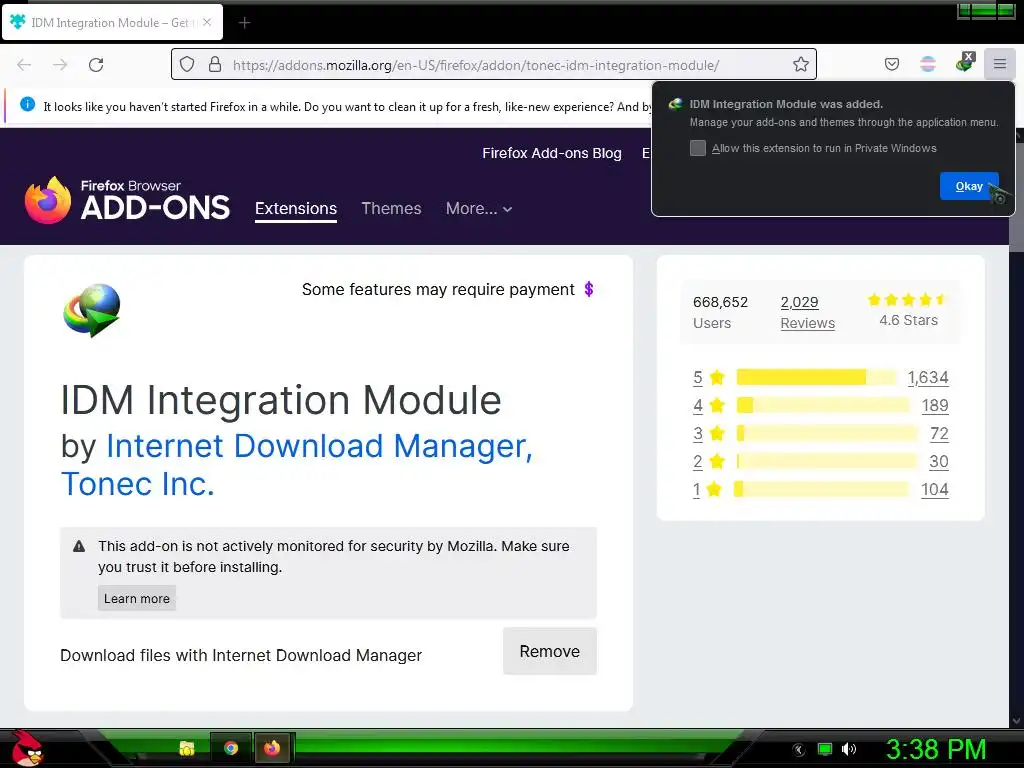Image resolution: width=1024 pixels, height=768 pixels.
Task: Open the Save to Pocket icon
Action: click(x=891, y=64)
